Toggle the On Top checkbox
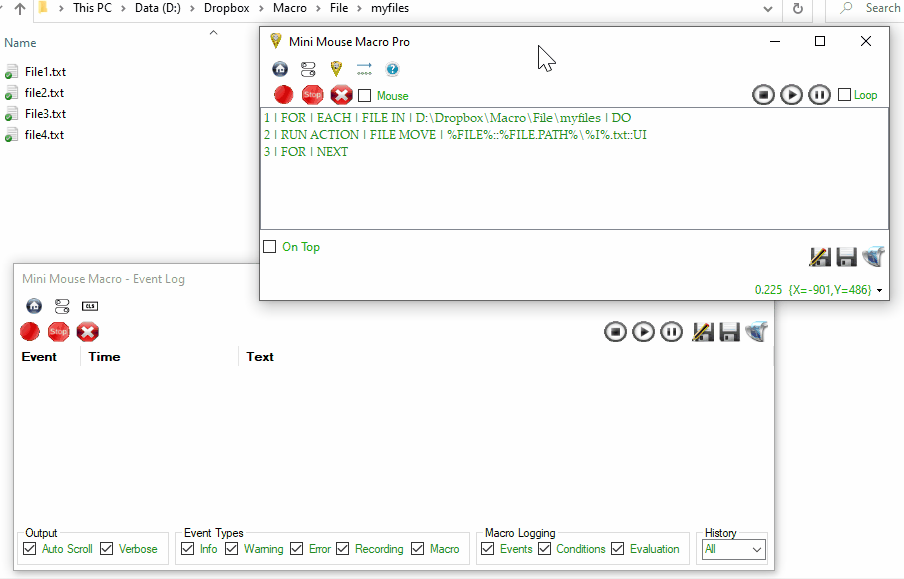 point(269,246)
